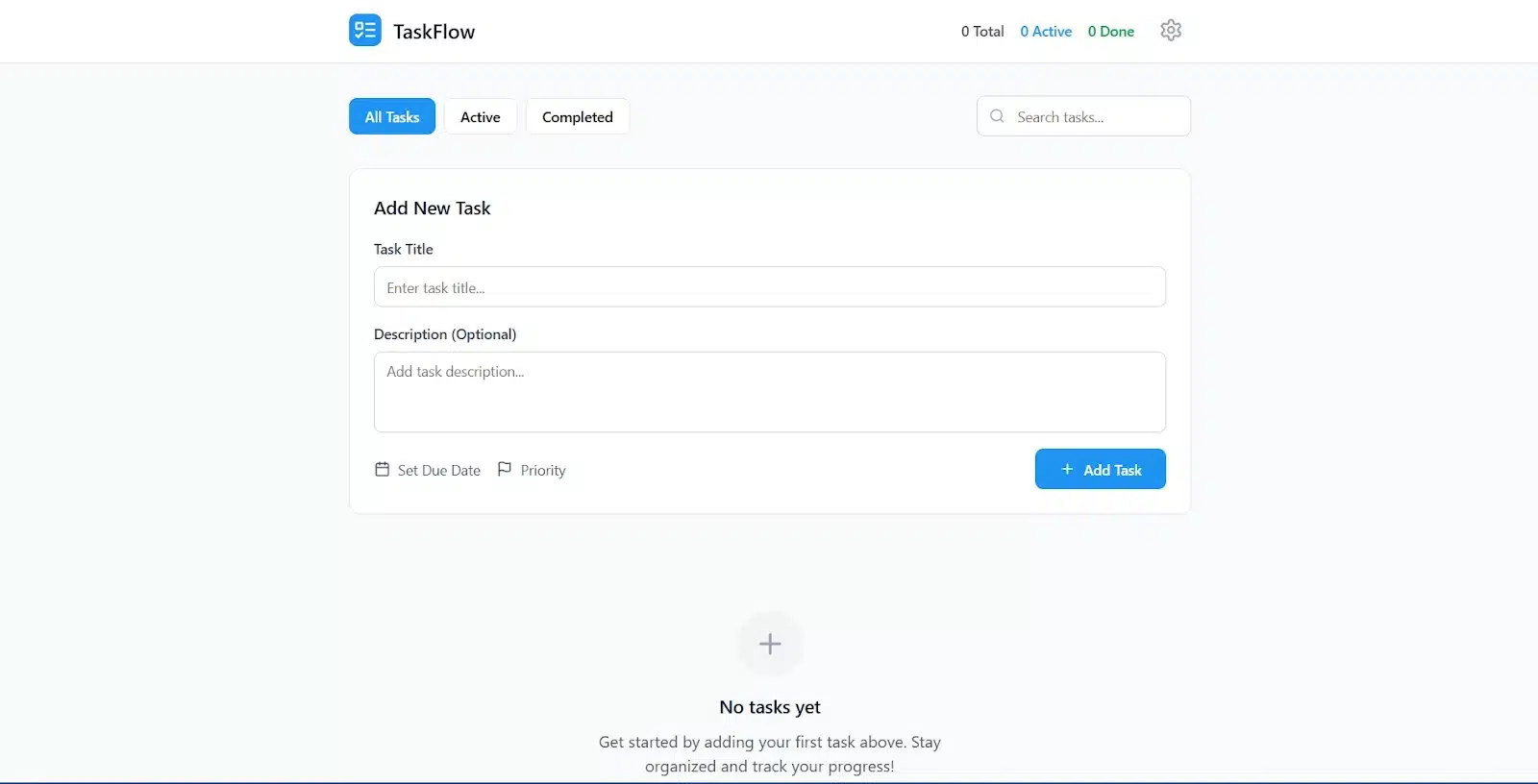Click the Add task description textarea

(x=770, y=392)
